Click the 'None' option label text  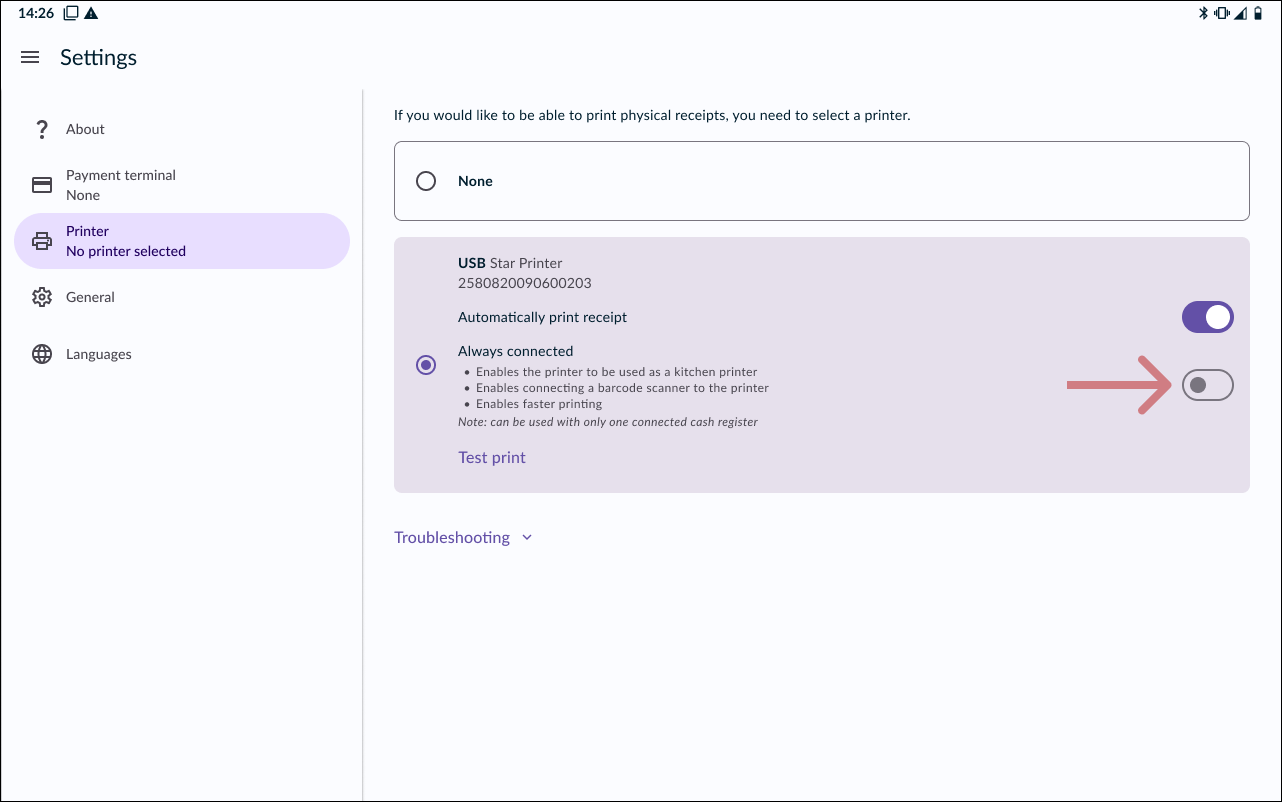click(475, 181)
